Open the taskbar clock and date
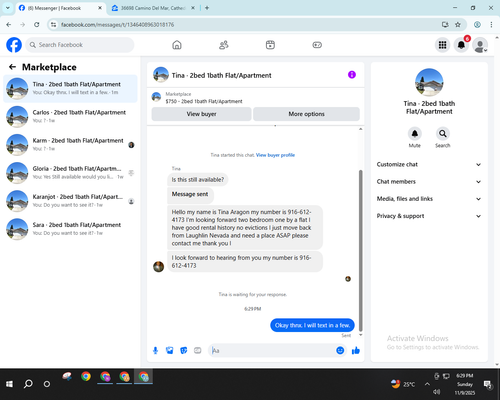The height and width of the screenshot is (400, 500). (465, 384)
